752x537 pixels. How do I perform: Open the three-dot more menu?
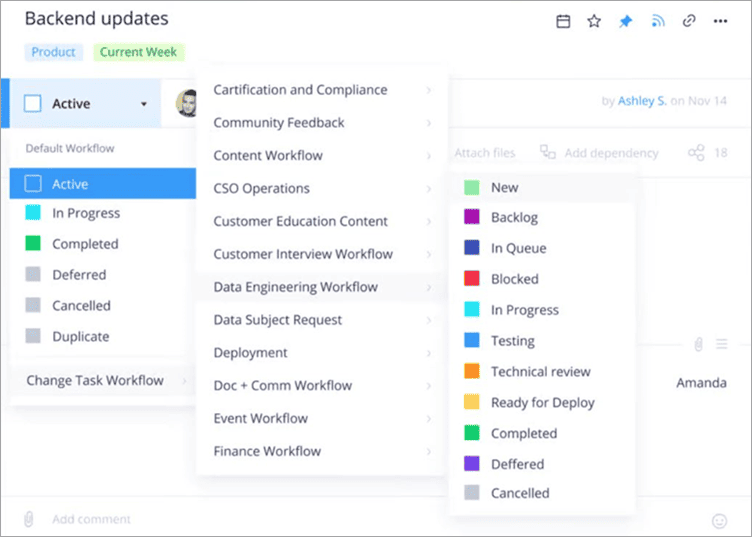click(x=720, y=21)
